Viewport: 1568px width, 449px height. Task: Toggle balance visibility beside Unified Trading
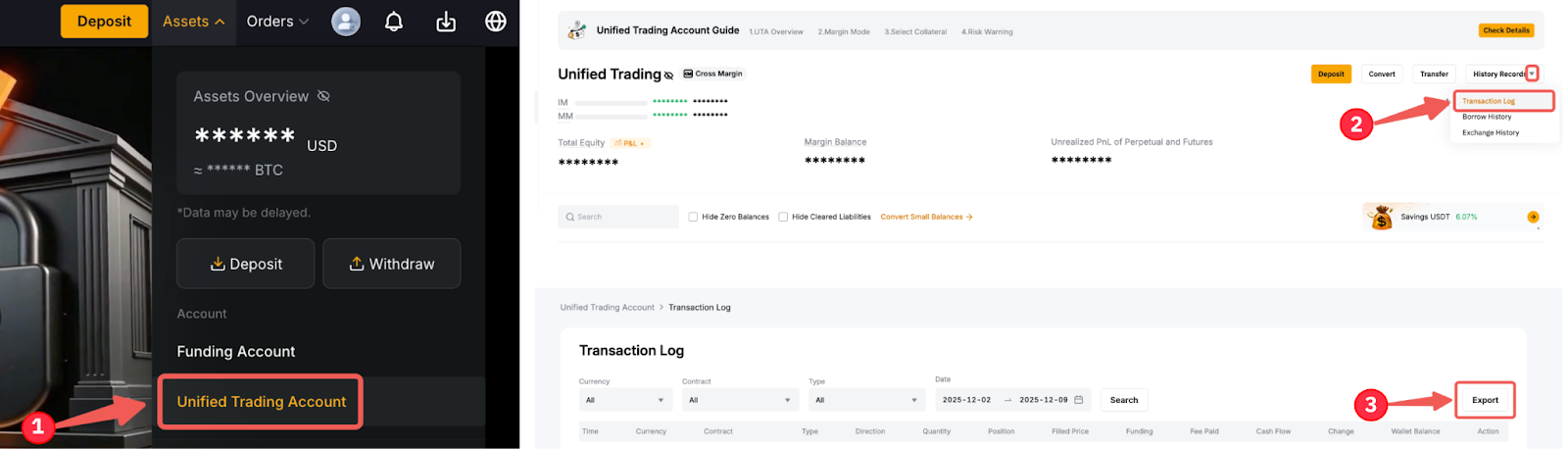pos(669,75)
